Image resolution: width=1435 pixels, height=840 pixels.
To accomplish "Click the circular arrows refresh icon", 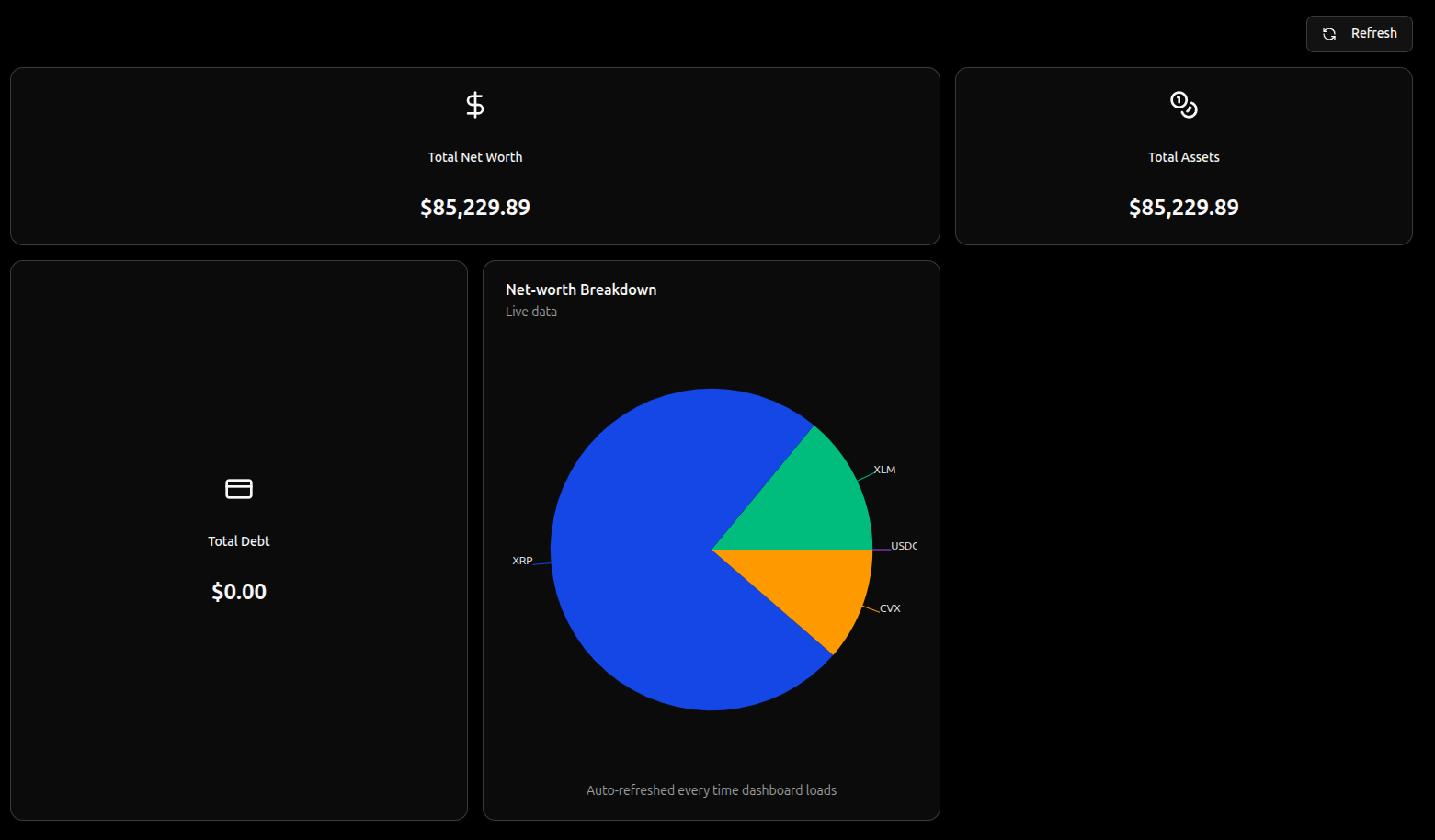I will (1329, 34).
